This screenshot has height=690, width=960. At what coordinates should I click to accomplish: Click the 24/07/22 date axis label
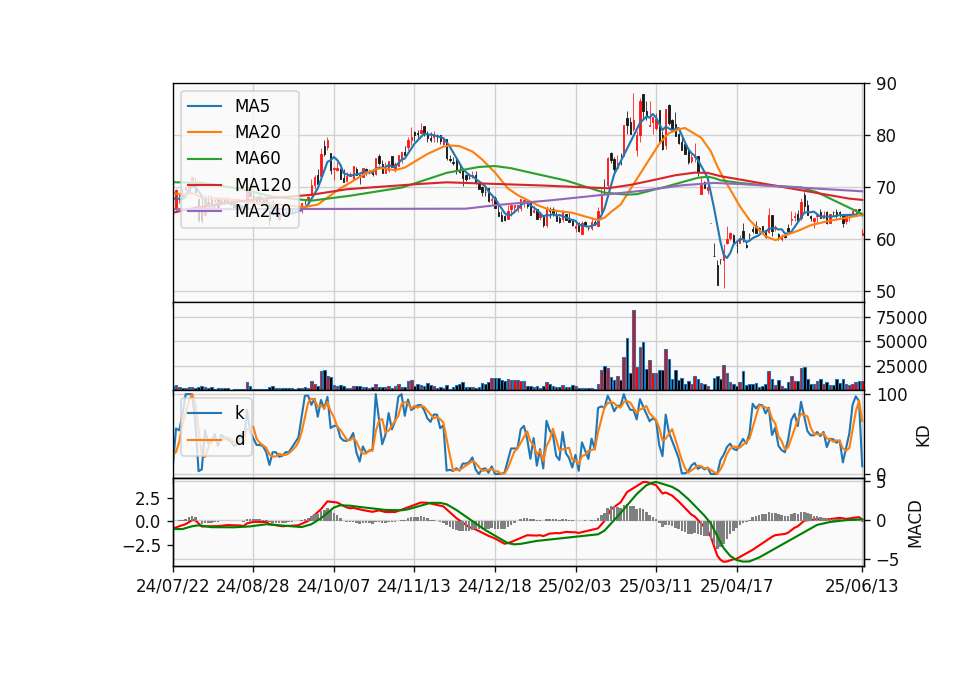[173, 586]
